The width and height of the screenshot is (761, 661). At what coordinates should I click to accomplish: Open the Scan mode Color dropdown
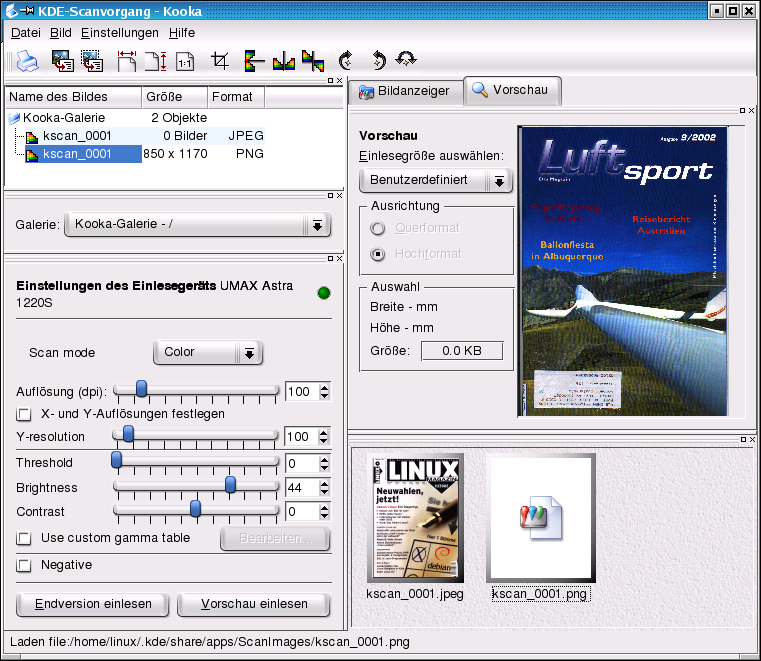click(207, 352)
